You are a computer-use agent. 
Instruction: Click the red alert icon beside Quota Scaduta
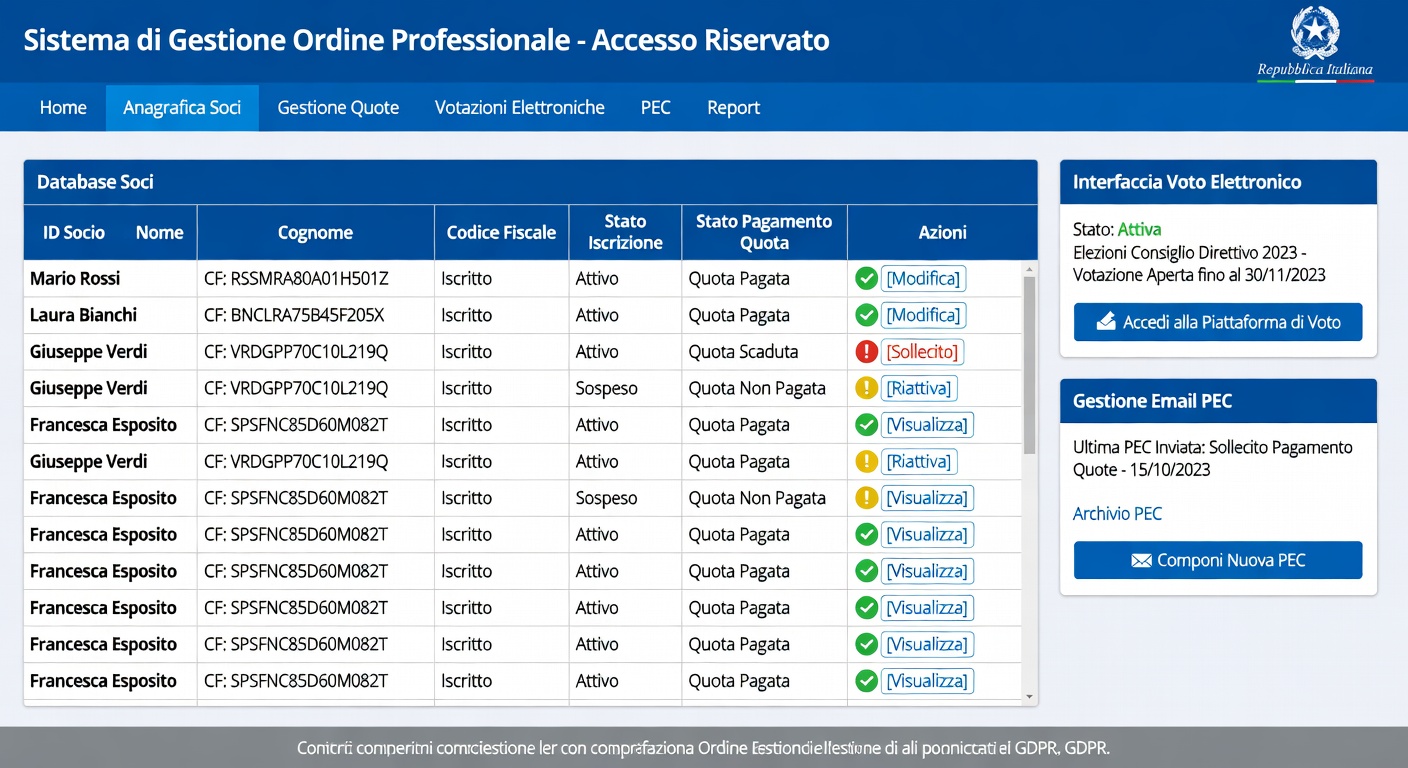point(866,351)
